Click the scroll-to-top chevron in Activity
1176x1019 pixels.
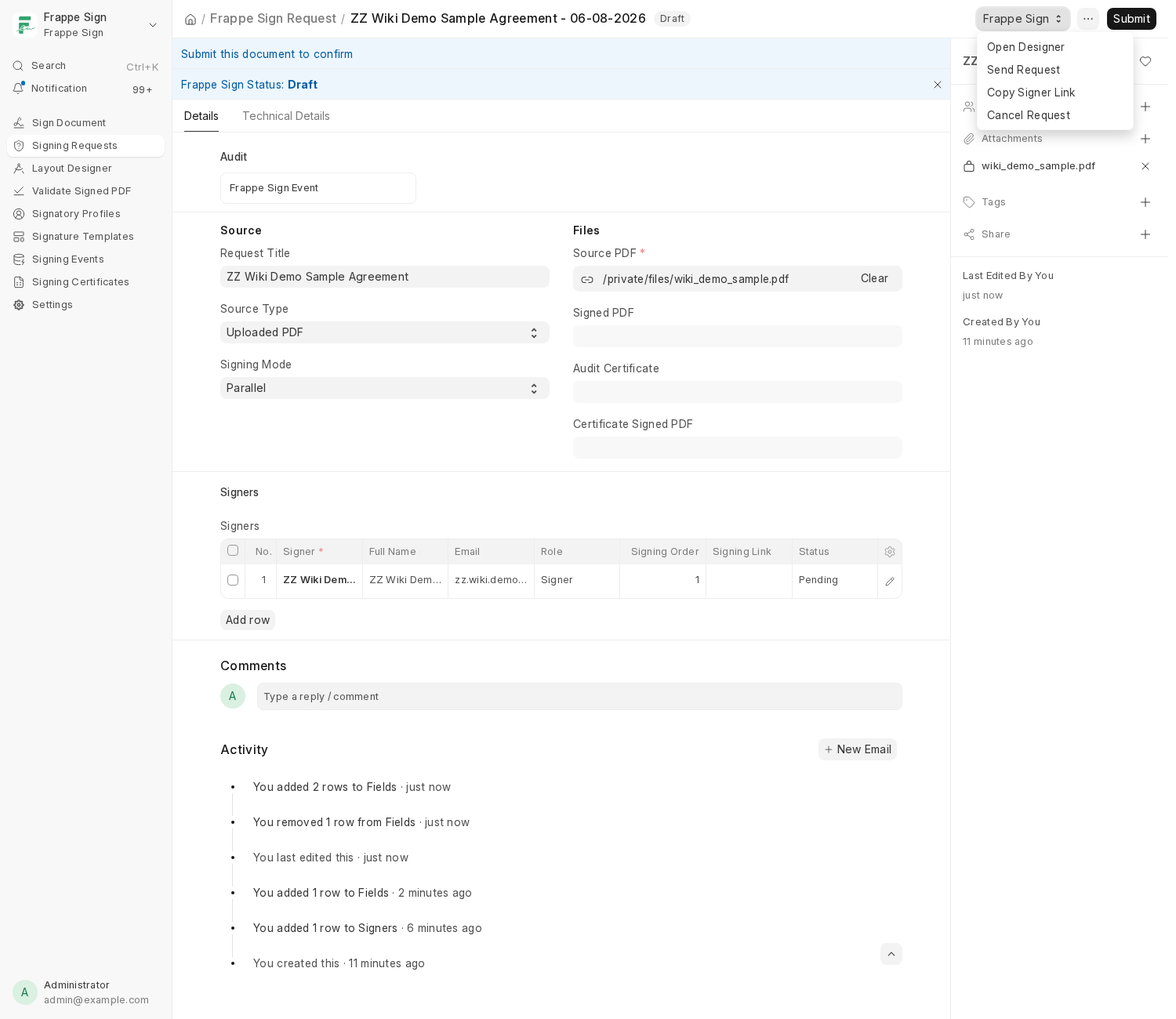point(891,954)
